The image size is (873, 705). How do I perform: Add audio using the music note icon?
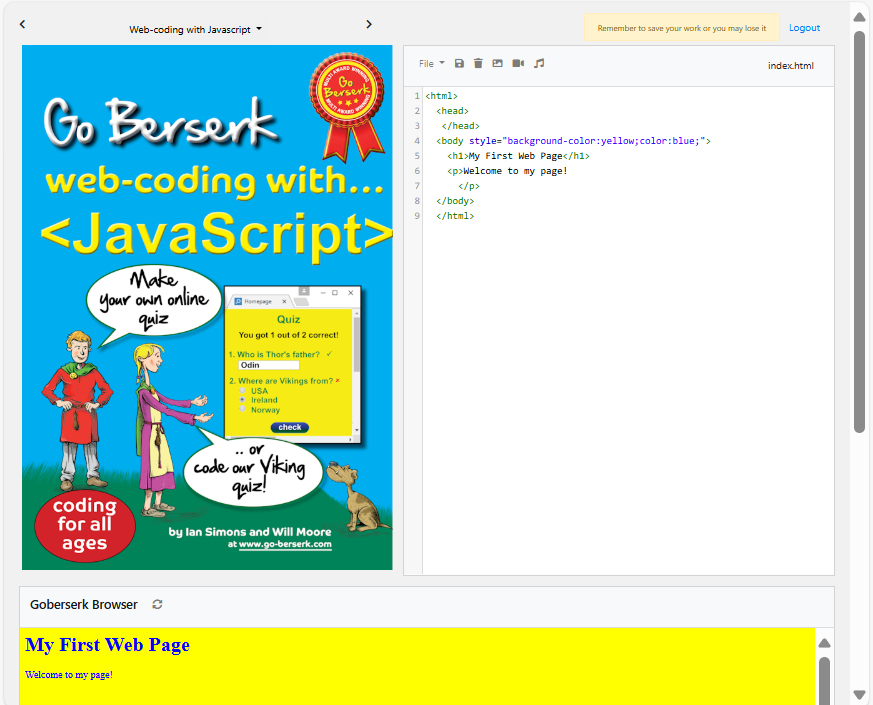[539, 63]
